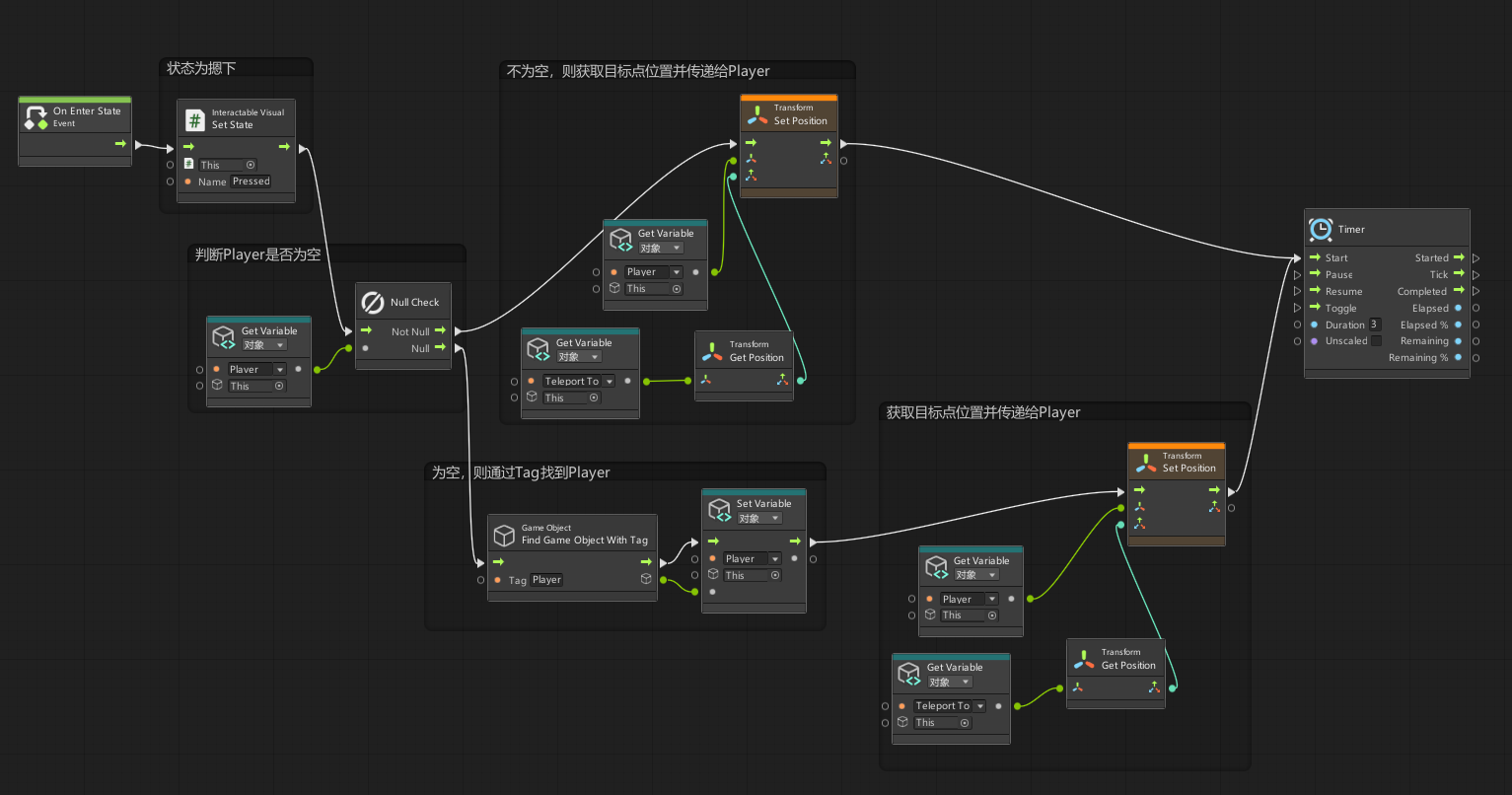
Task: Click the Null Check node icon
Action: click(x=373, y=302)
